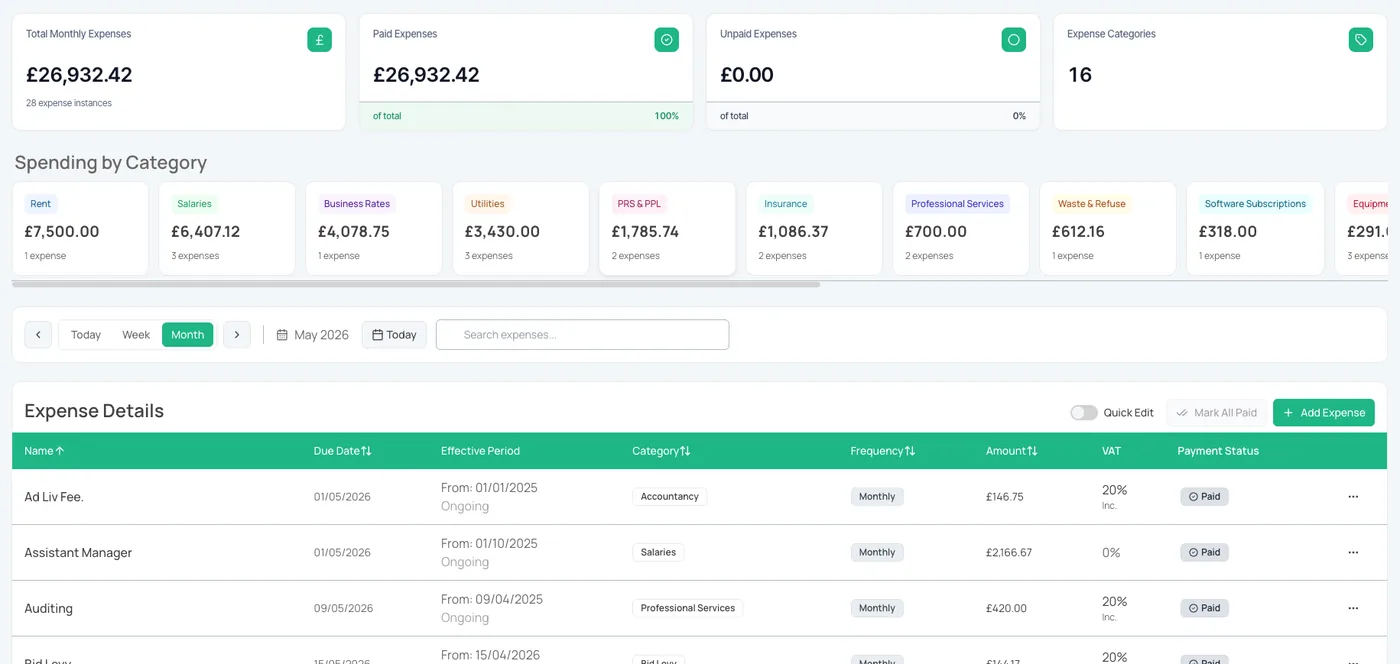The image size is (1400, 664).
Task: Click the Monthly badge for Auditing
Action: pyautogui.click(x=877, y=608)
